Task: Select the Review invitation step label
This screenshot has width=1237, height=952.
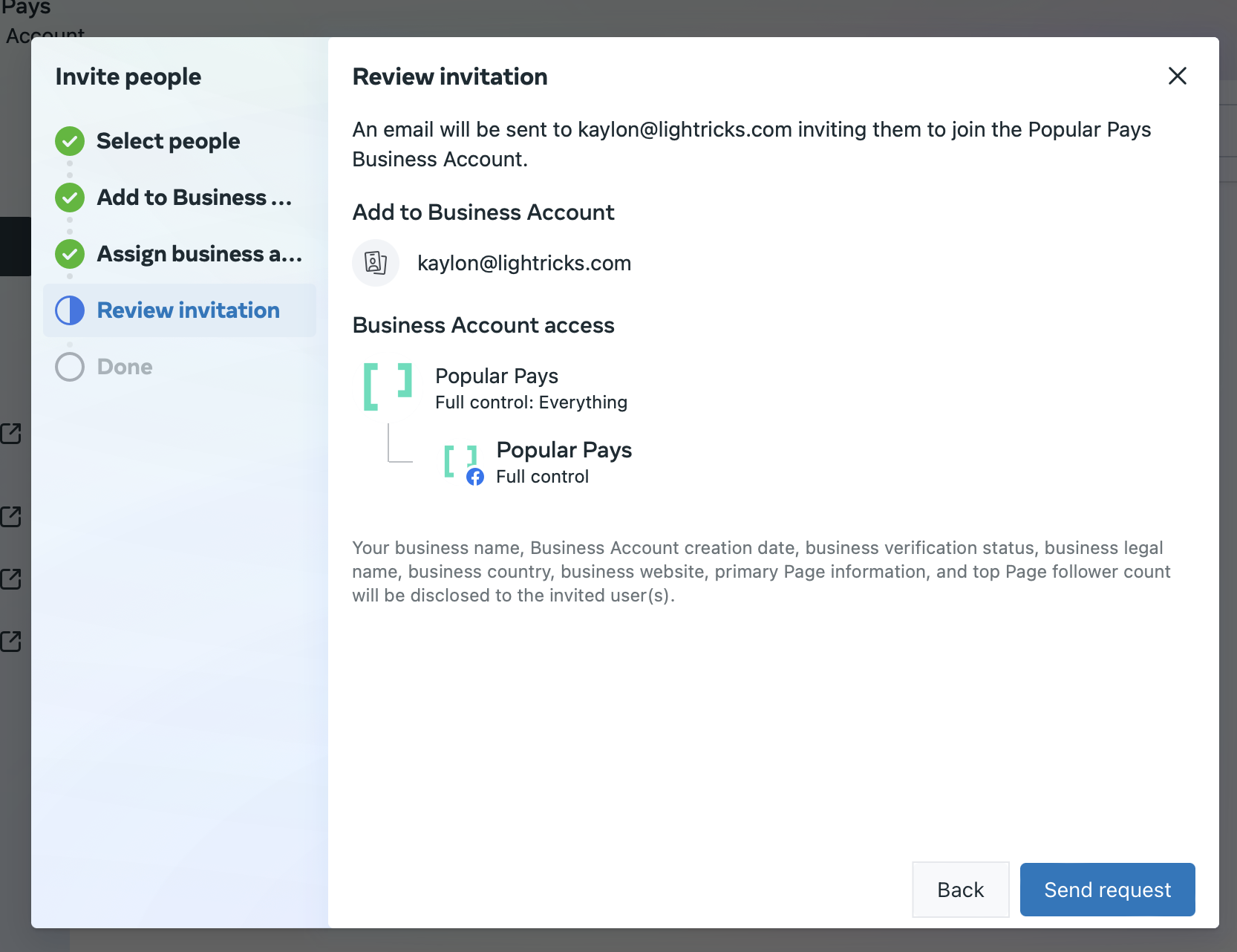Action: (x=188, y=310)
